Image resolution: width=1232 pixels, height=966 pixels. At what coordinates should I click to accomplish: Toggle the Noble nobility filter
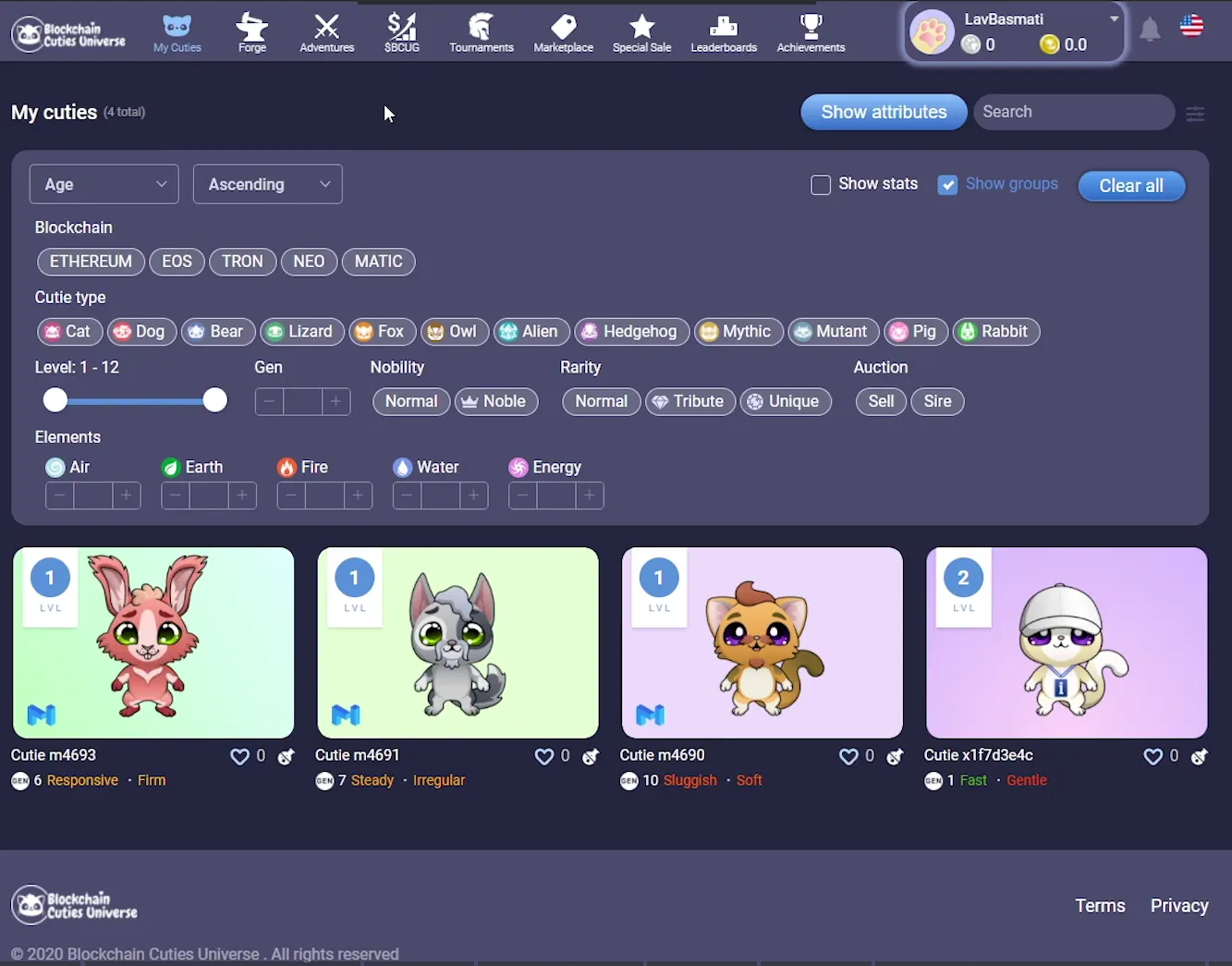pos(496,402)
